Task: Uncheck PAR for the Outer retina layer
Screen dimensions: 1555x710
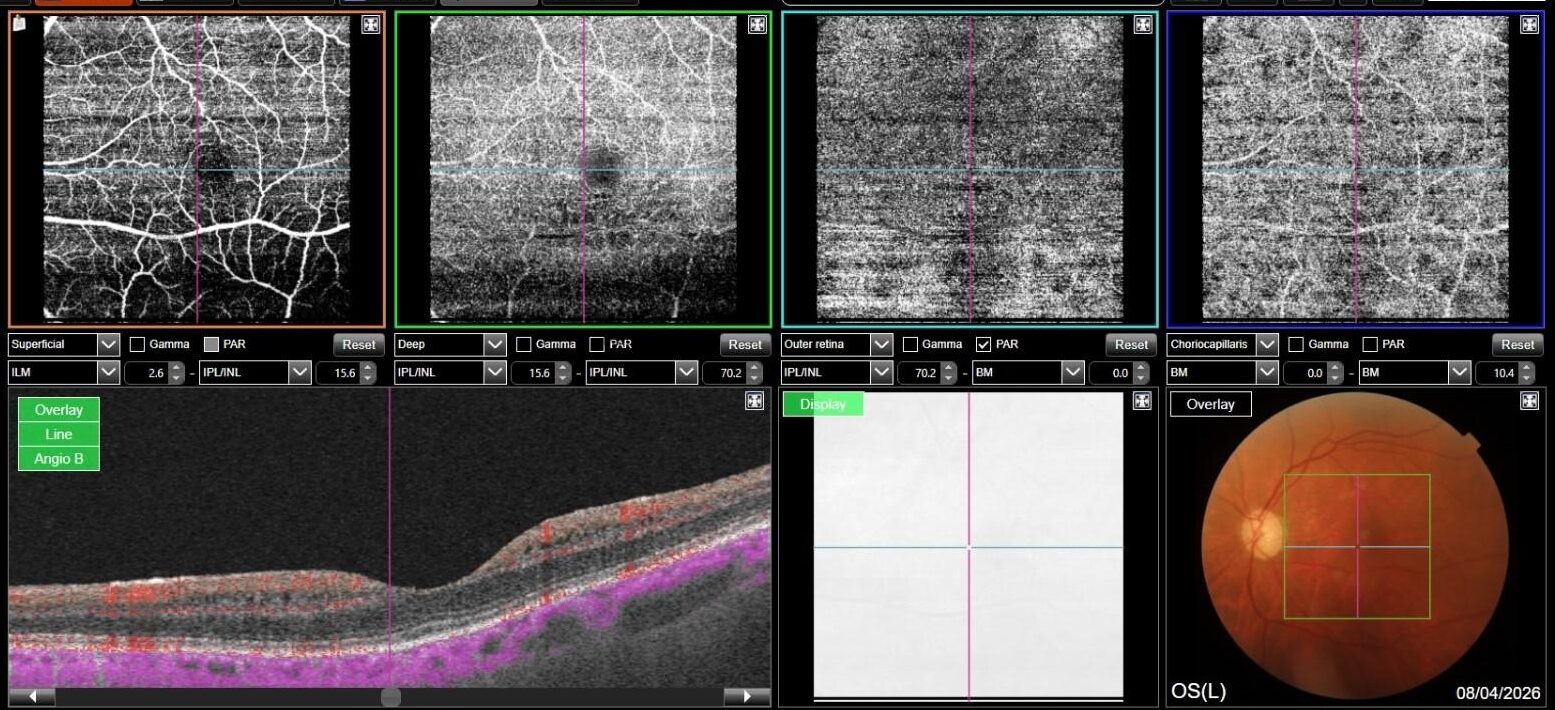Action: point(983,345)
